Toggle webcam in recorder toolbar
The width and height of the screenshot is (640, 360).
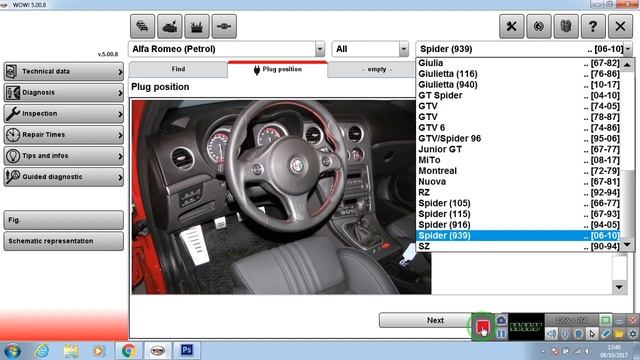[x=578, y=334]
